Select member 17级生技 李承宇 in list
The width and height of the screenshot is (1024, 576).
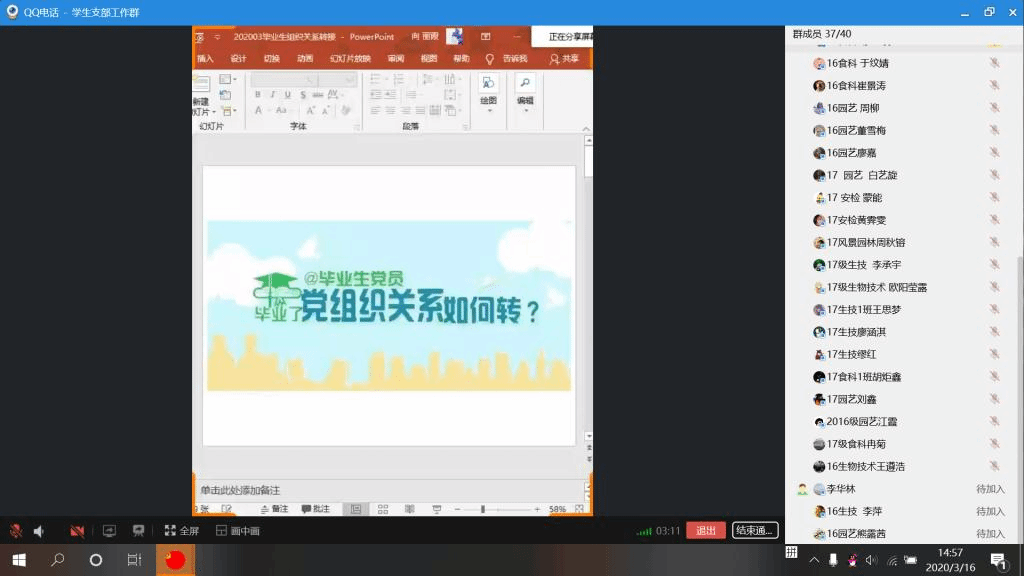tap(864, 265)
